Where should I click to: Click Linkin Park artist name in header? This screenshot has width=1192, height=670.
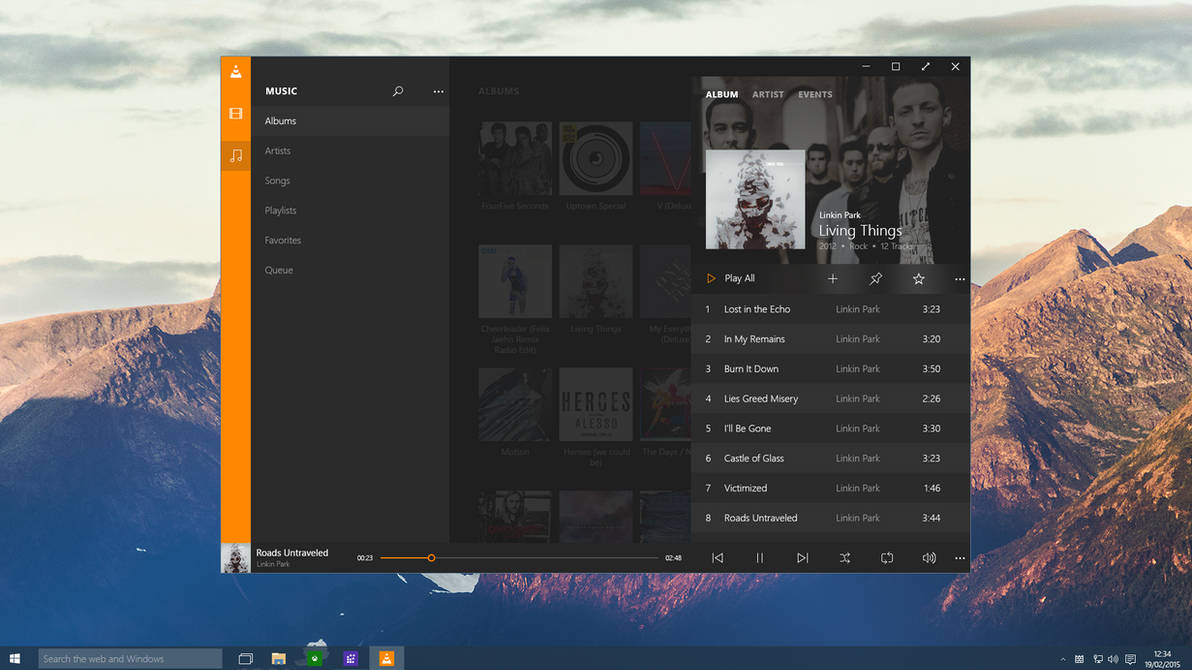click(839, 215)
